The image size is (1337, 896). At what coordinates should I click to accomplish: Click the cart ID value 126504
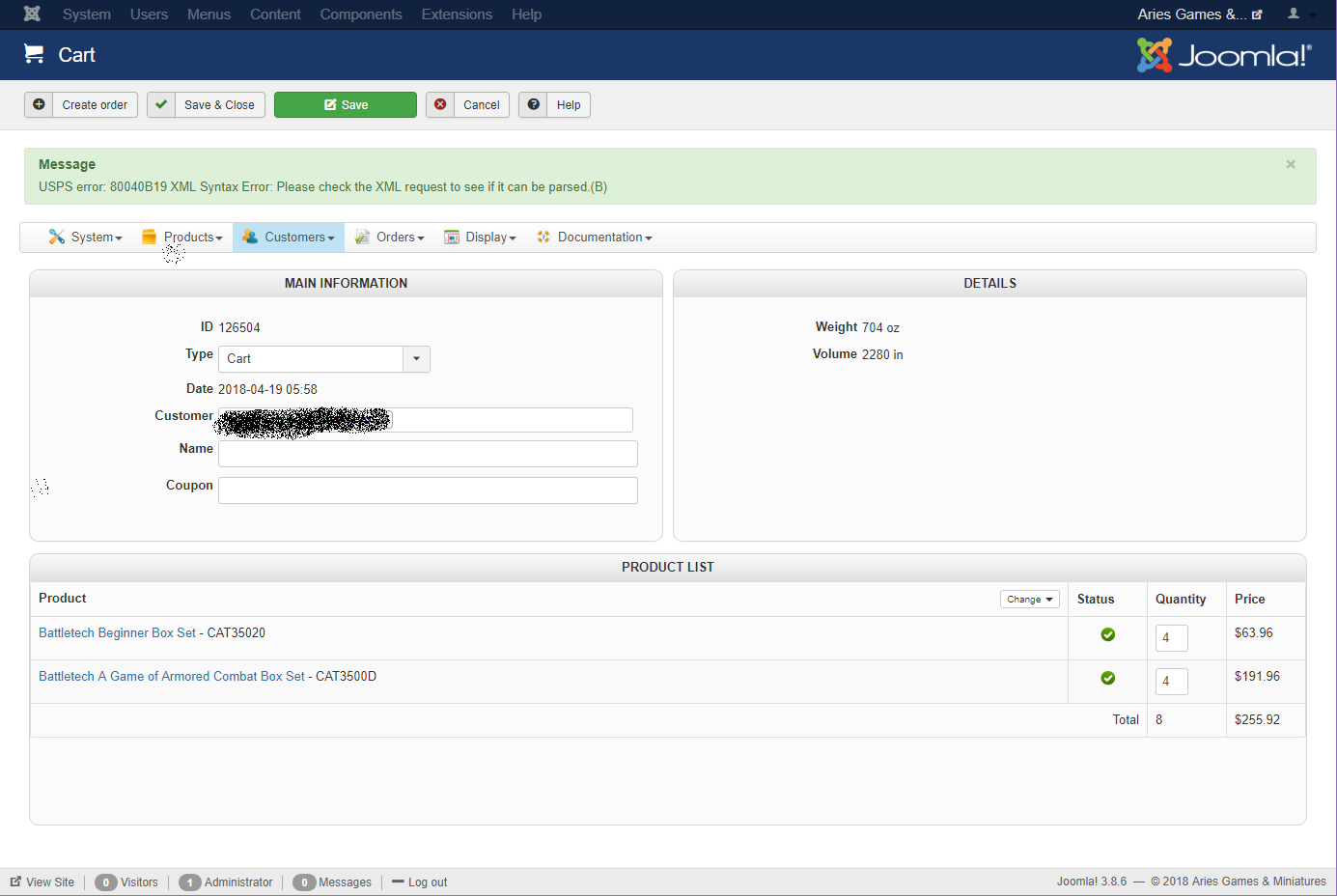pos(239,328)
